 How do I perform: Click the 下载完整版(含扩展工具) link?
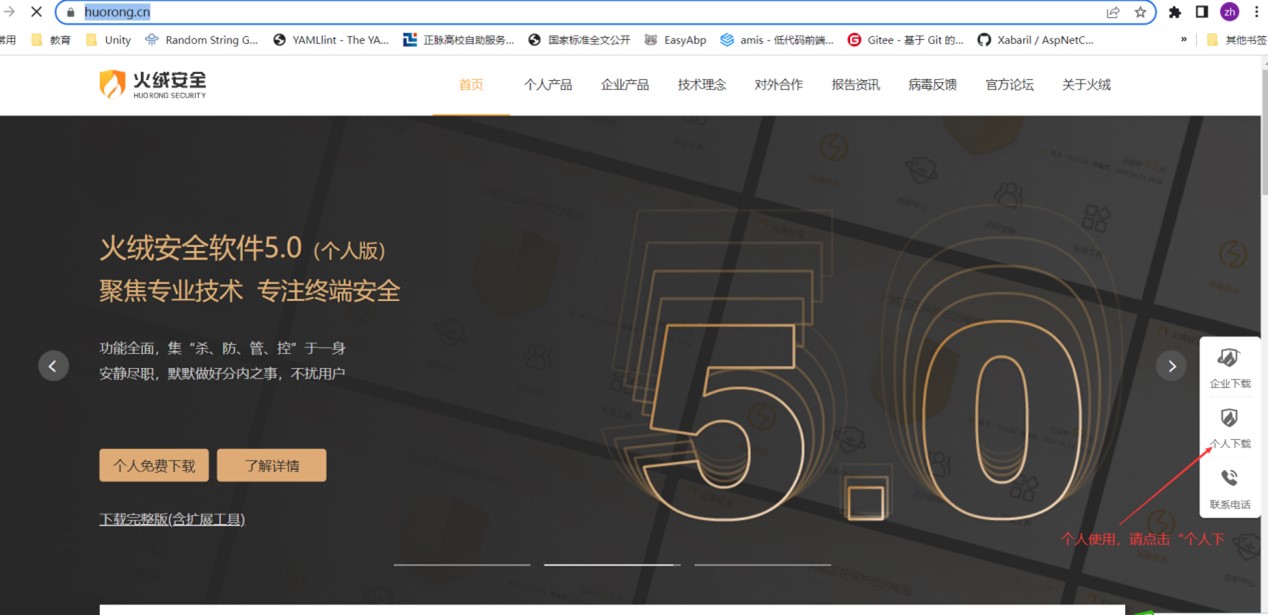pos(172,519)
